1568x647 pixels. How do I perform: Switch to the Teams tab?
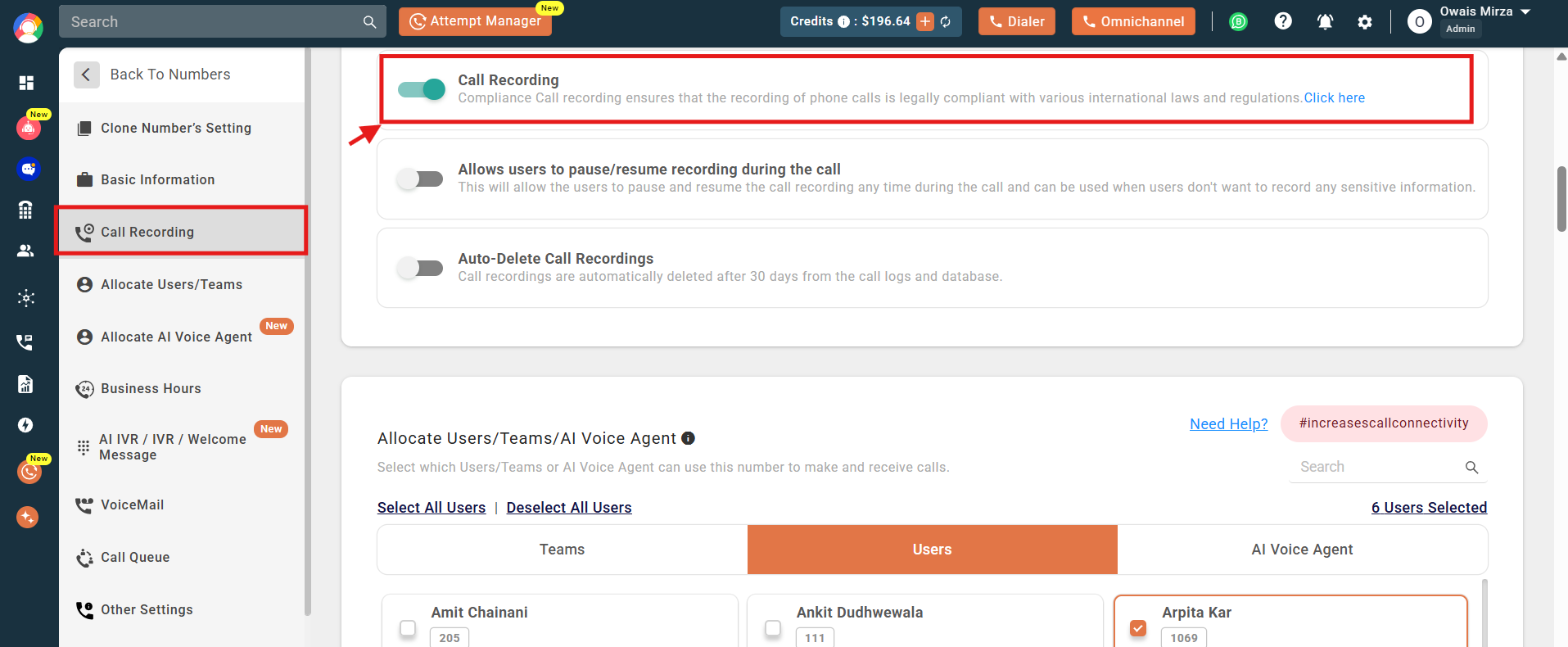coord(563,550)
